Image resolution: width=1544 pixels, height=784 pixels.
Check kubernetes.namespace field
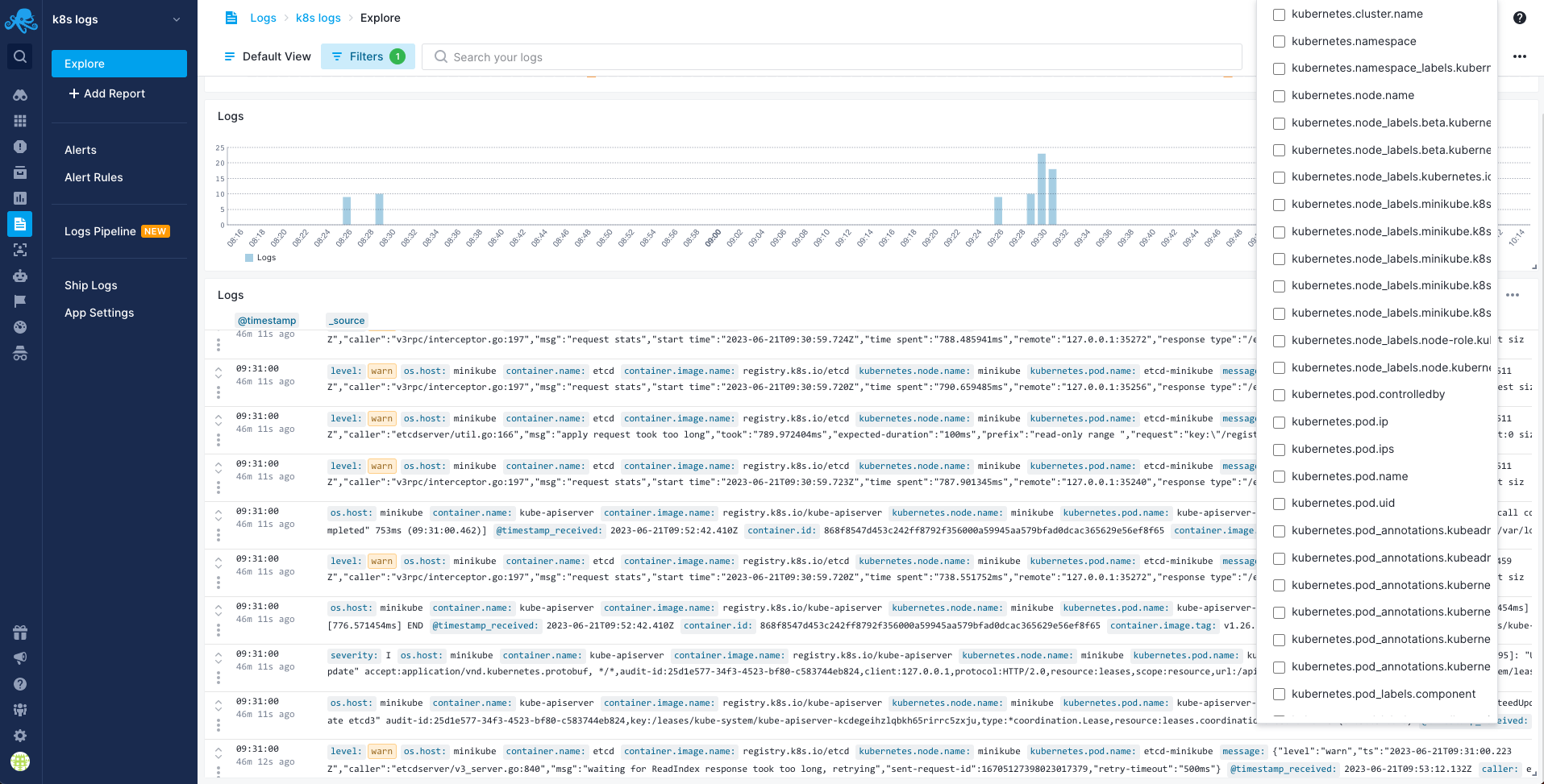[x=1279, y=42]
